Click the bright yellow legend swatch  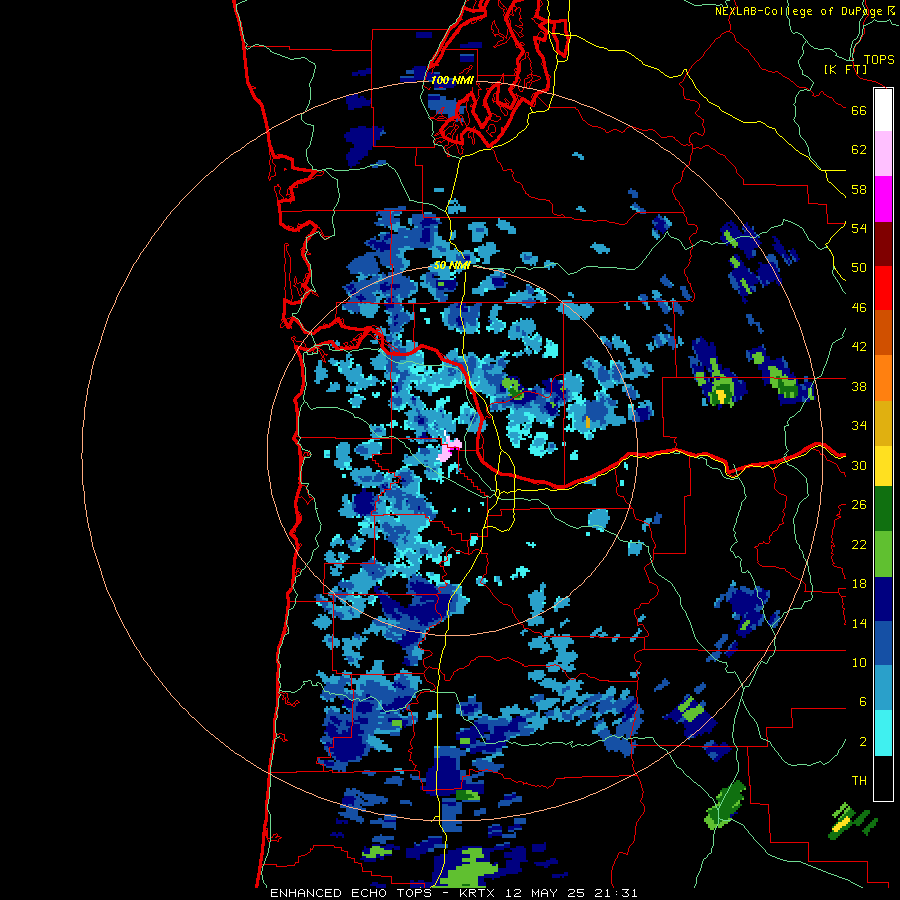pos(883,465)
